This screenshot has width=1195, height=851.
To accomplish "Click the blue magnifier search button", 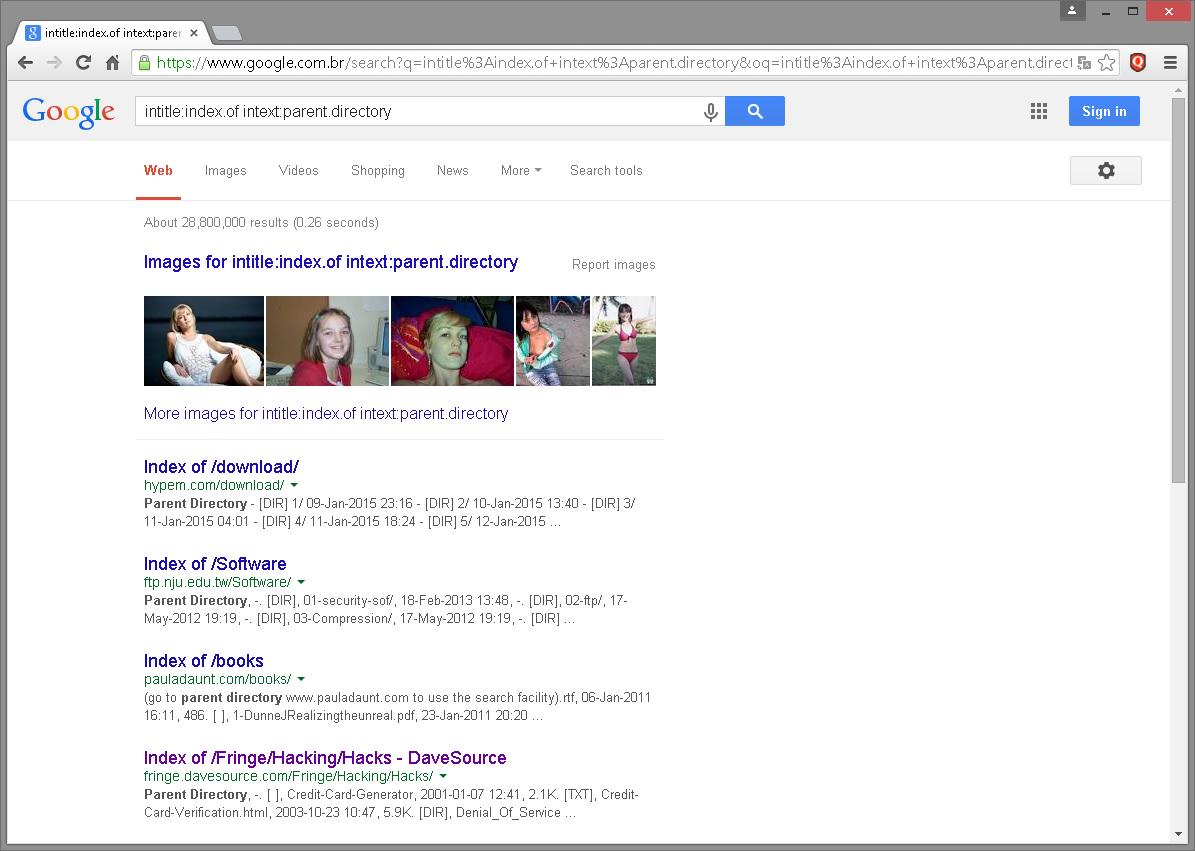I will click(x=754, y=111).
